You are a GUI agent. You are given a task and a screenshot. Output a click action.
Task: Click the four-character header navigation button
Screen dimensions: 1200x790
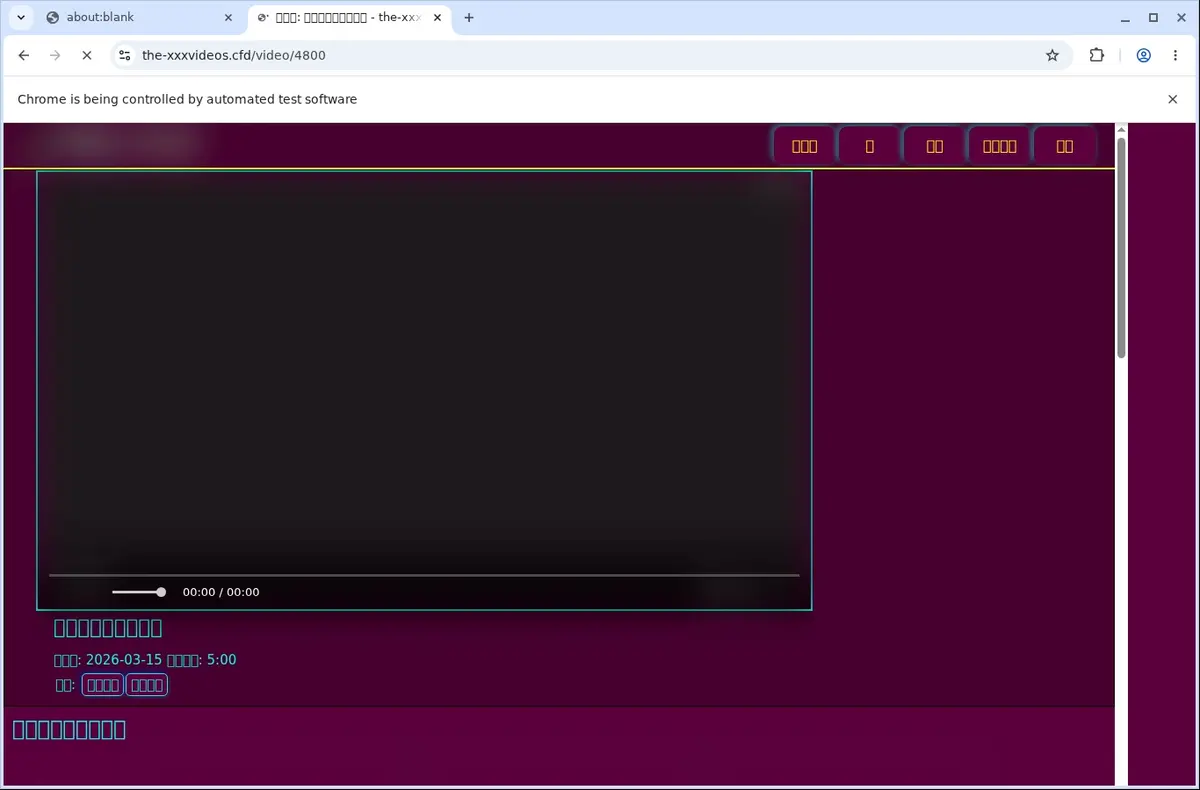tap(999, 146)
